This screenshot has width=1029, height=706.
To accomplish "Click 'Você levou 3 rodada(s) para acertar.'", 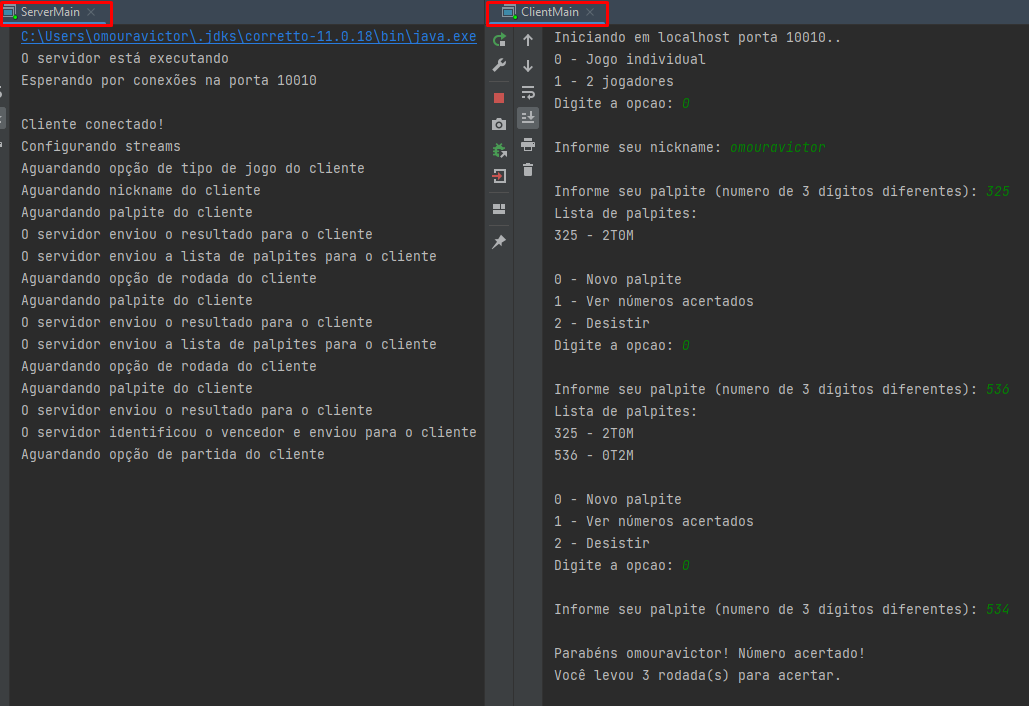I will tap(697, 675).
